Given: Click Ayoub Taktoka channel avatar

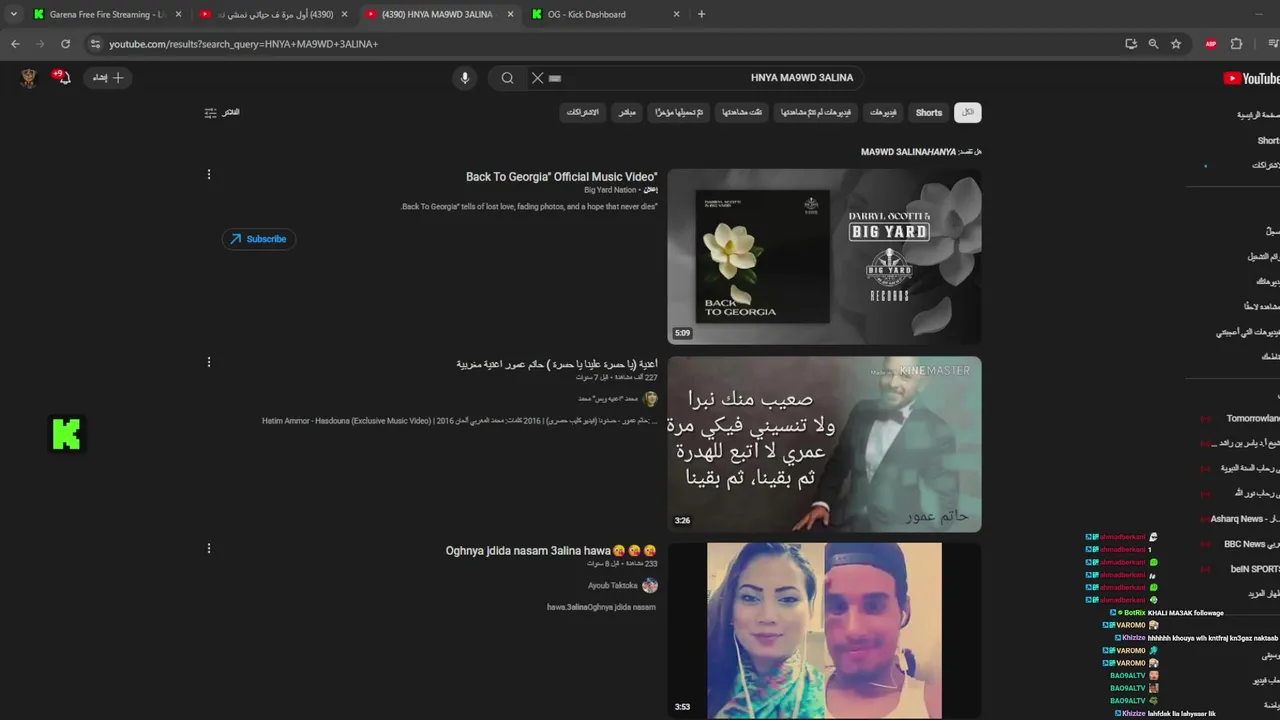Looking at the screenshot, I should [650, 585].
